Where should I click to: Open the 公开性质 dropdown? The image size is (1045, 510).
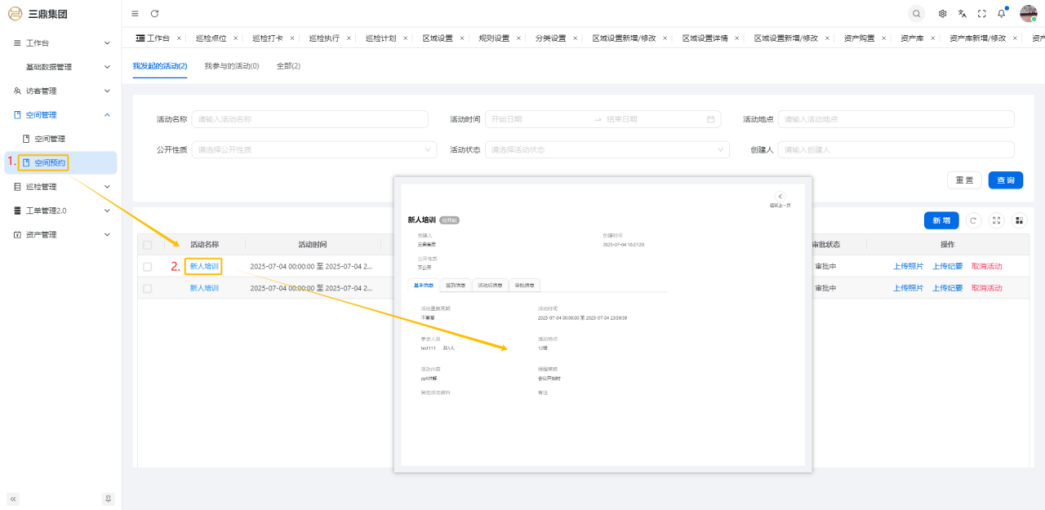coord(314,149)
